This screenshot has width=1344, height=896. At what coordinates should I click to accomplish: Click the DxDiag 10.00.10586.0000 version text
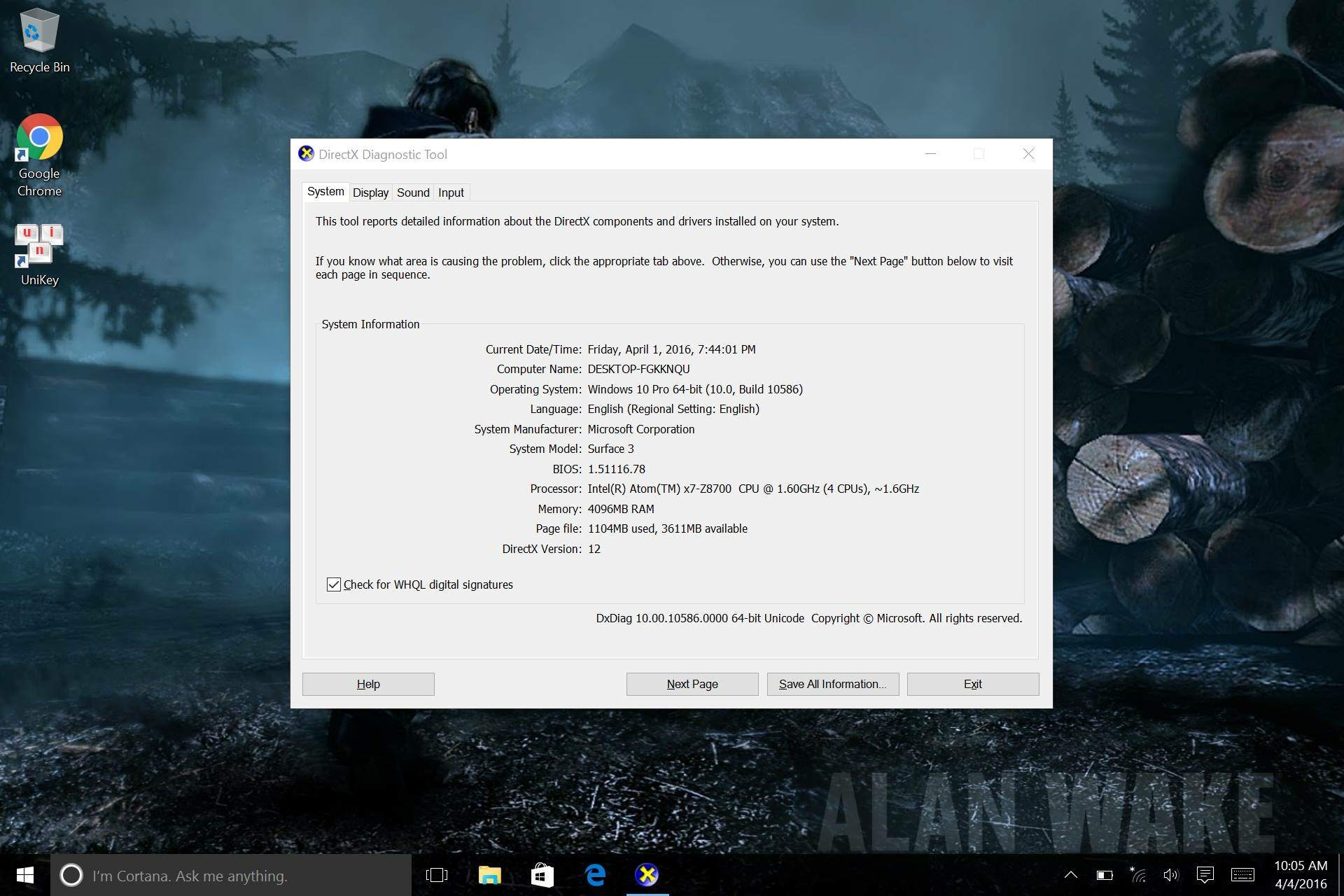coord(700,618)
